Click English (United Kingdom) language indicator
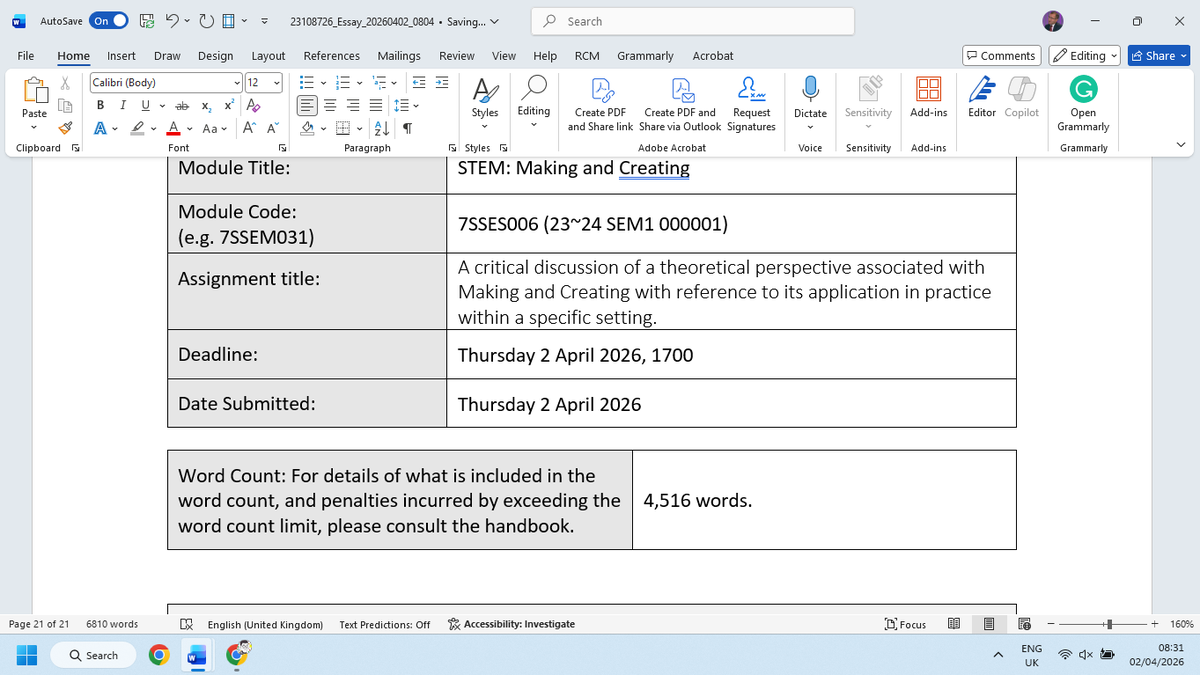The width and height of the screenshot is (1200, 675). 265,624
